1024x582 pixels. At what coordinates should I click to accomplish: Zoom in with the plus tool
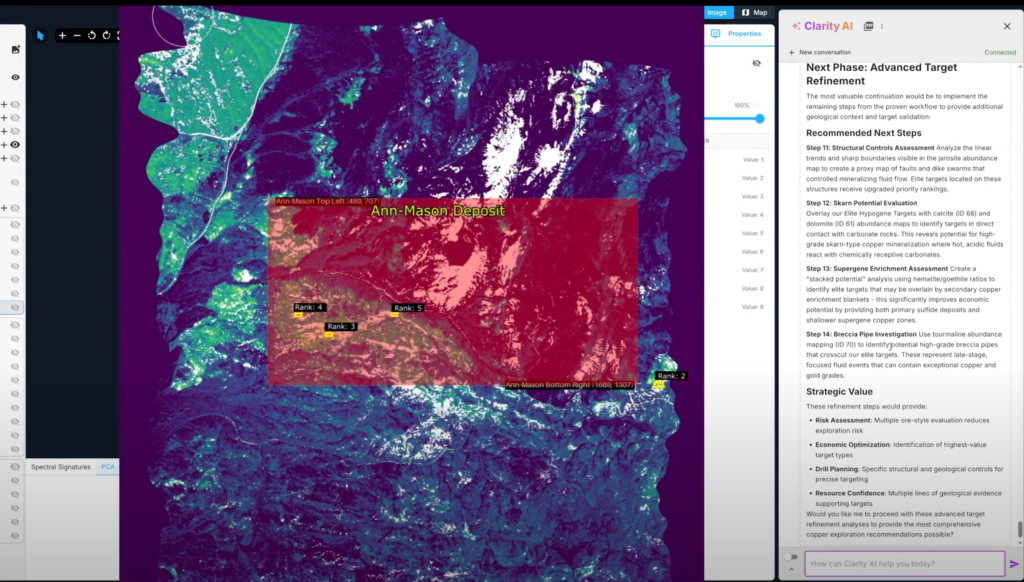tap(62, 35)
